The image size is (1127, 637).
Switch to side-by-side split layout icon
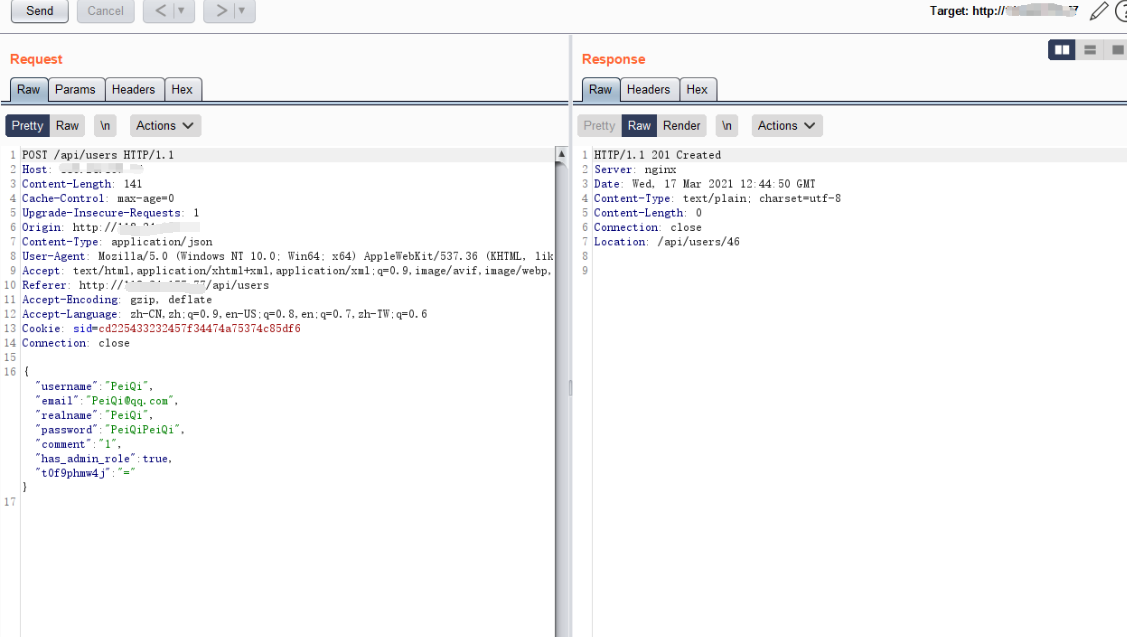1062,49
